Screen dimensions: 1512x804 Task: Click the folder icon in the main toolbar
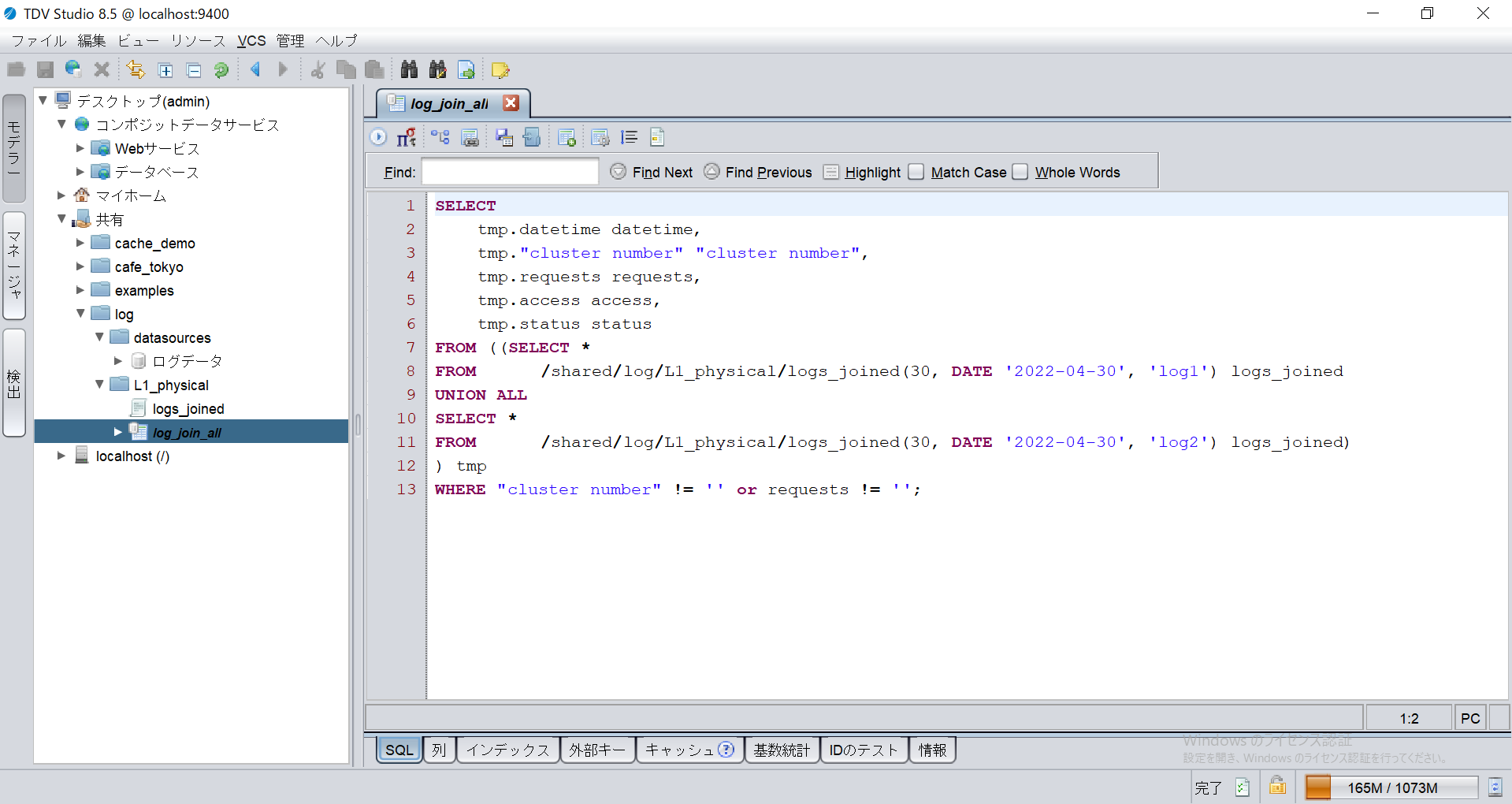[x=17, y=70]
